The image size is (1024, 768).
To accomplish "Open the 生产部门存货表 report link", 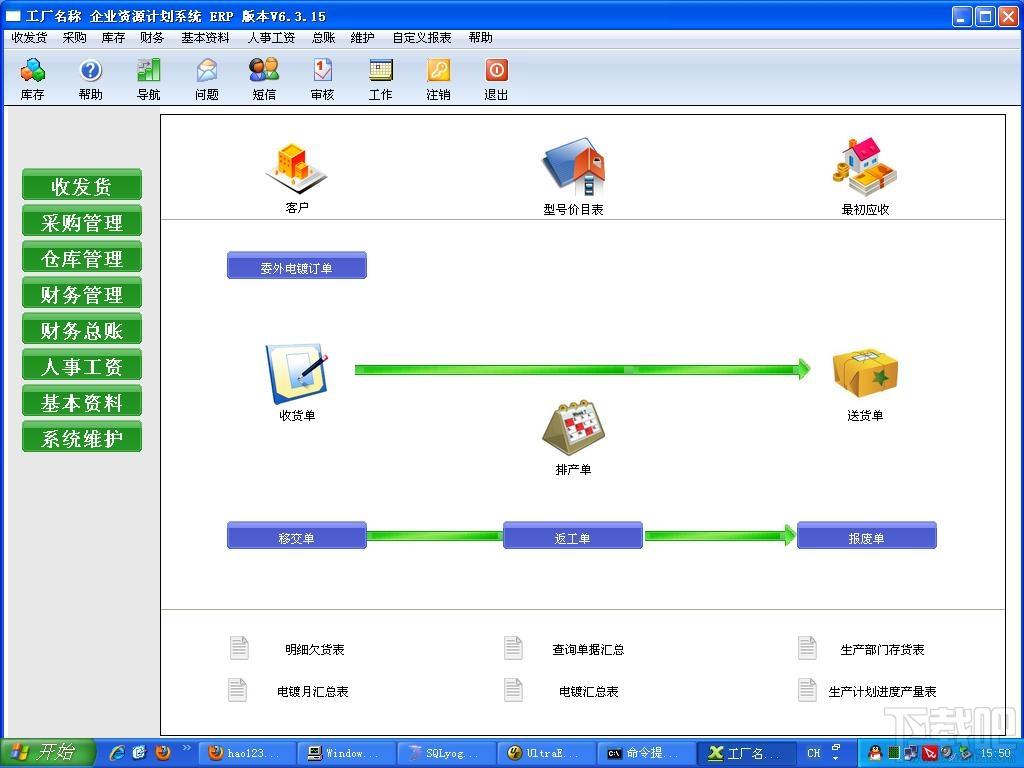I will pyautogui.click(x=882, y=649).
